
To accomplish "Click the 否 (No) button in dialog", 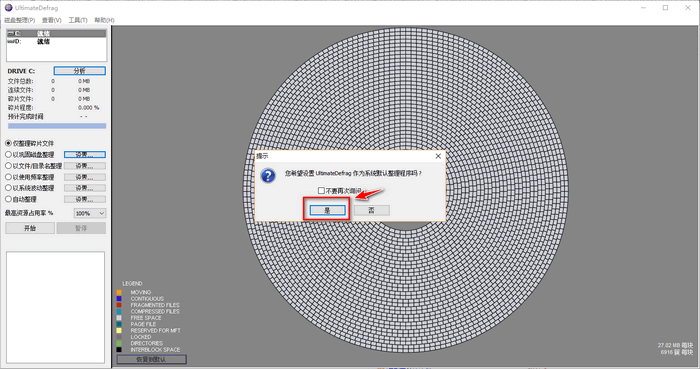I will tap(371, 210).
